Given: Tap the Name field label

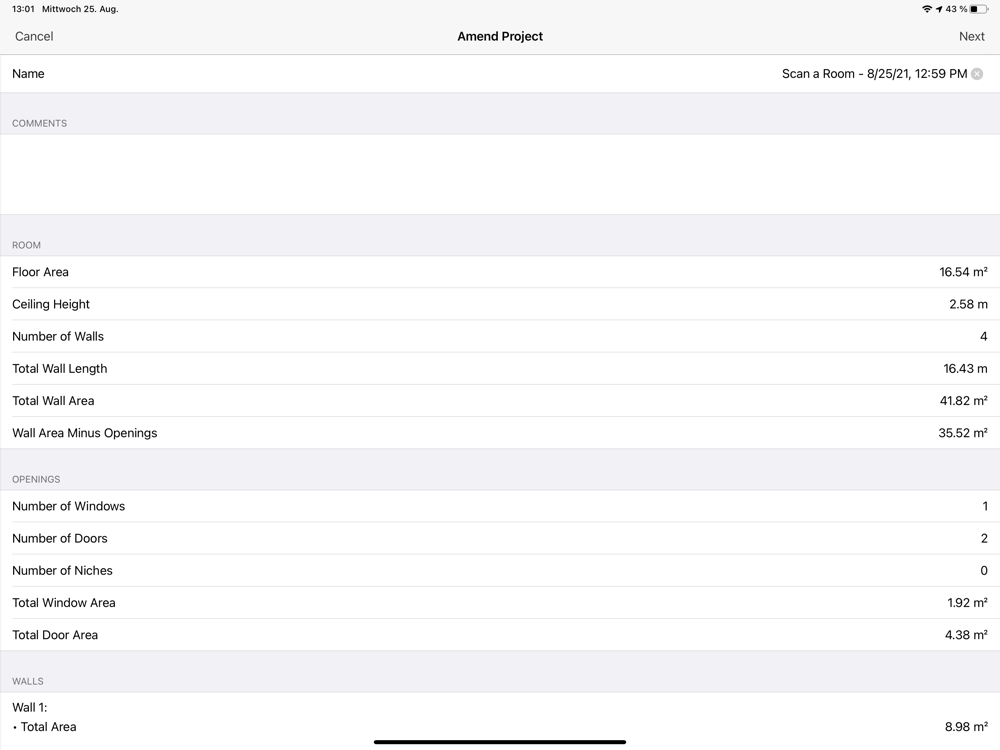Looking at the screenshot, I should point(28,74).
